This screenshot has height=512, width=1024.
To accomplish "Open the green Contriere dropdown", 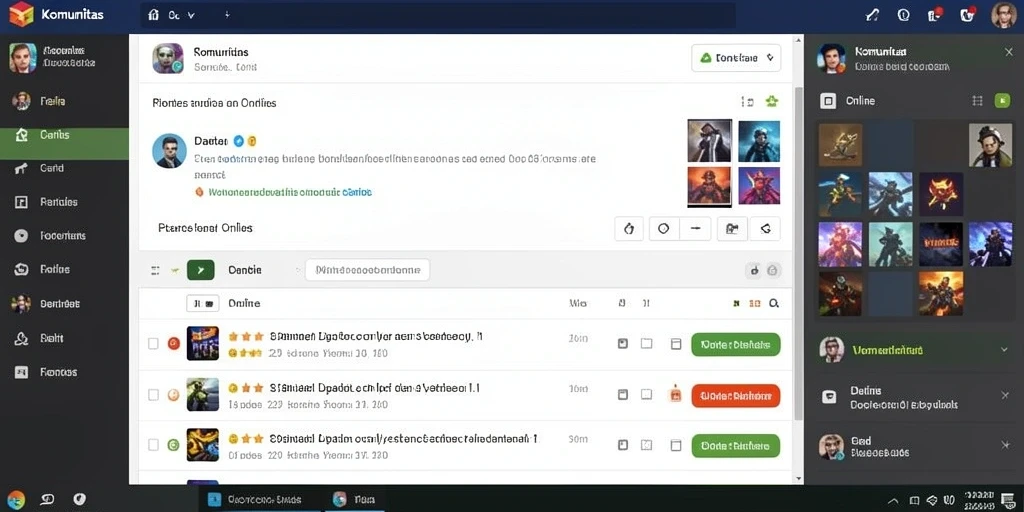I will [x=736, y=58].
